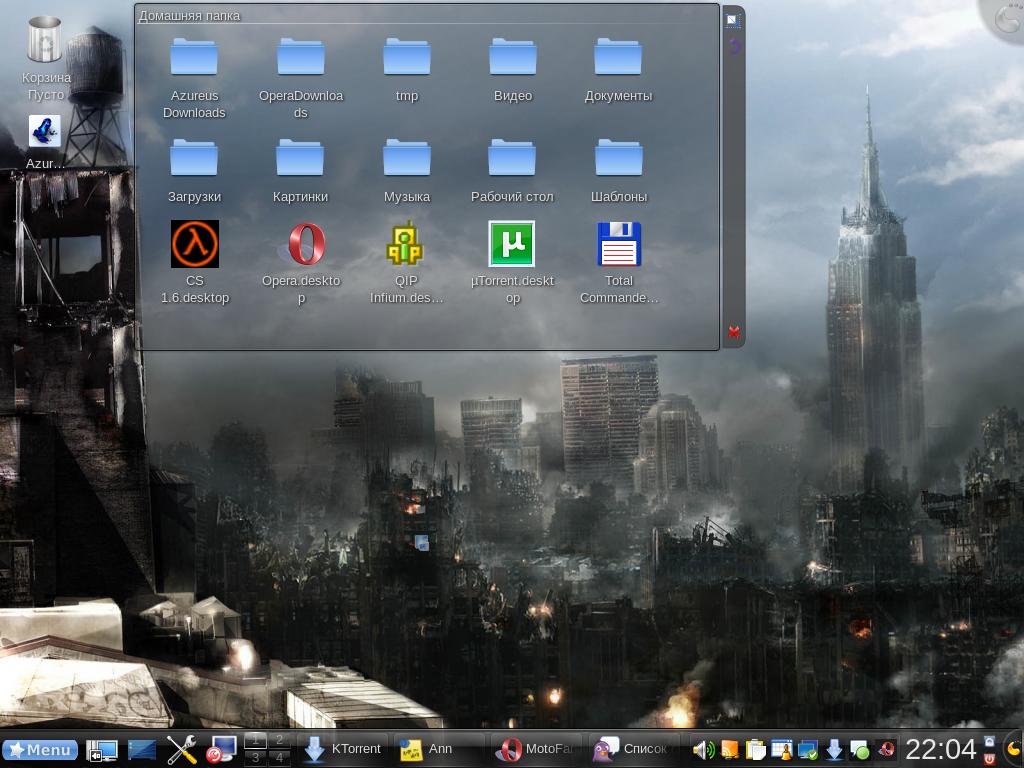The width and height of the screenshot is (1024, 768).
Task: Open the orange RSS feed tray icon
Action: 729,750
